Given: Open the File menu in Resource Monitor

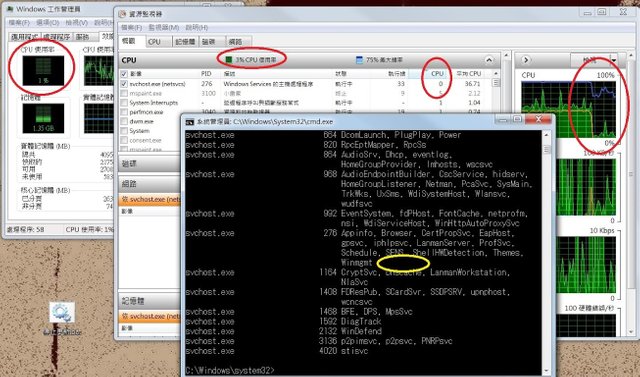Looking at the screenshot, I should tap(131, 28).
